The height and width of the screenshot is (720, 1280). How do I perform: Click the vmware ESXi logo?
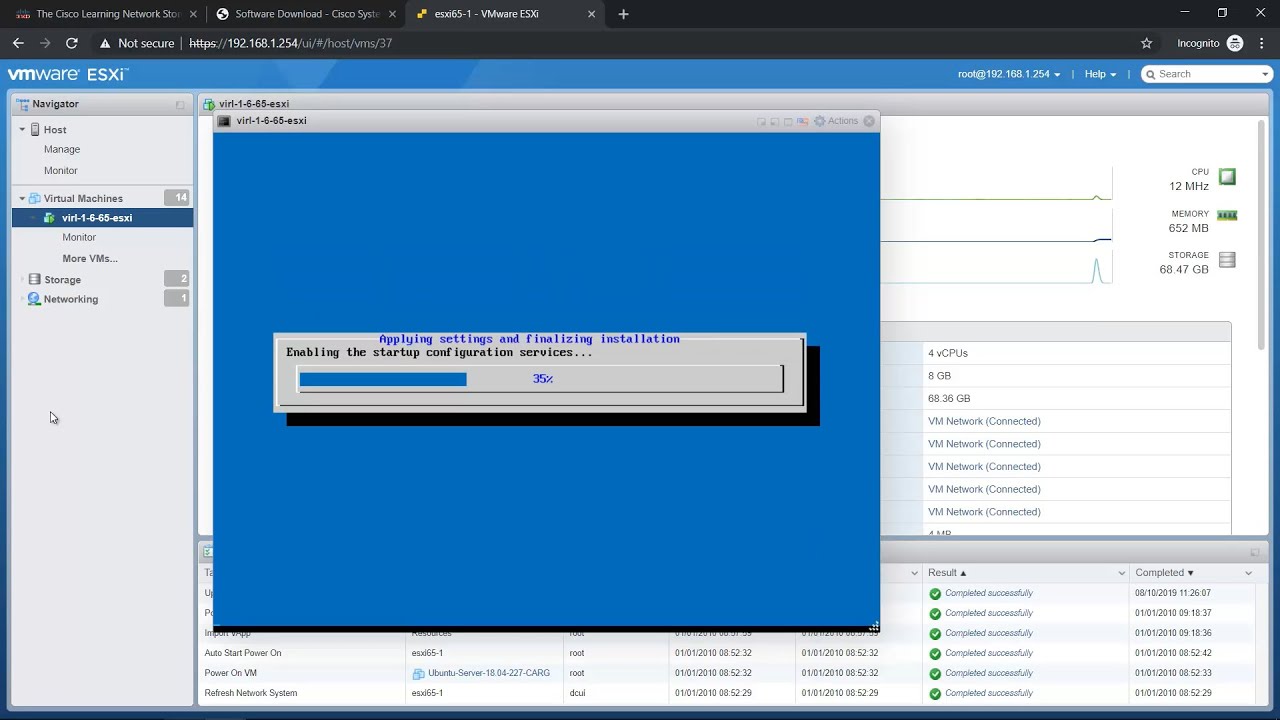point(68,74)
